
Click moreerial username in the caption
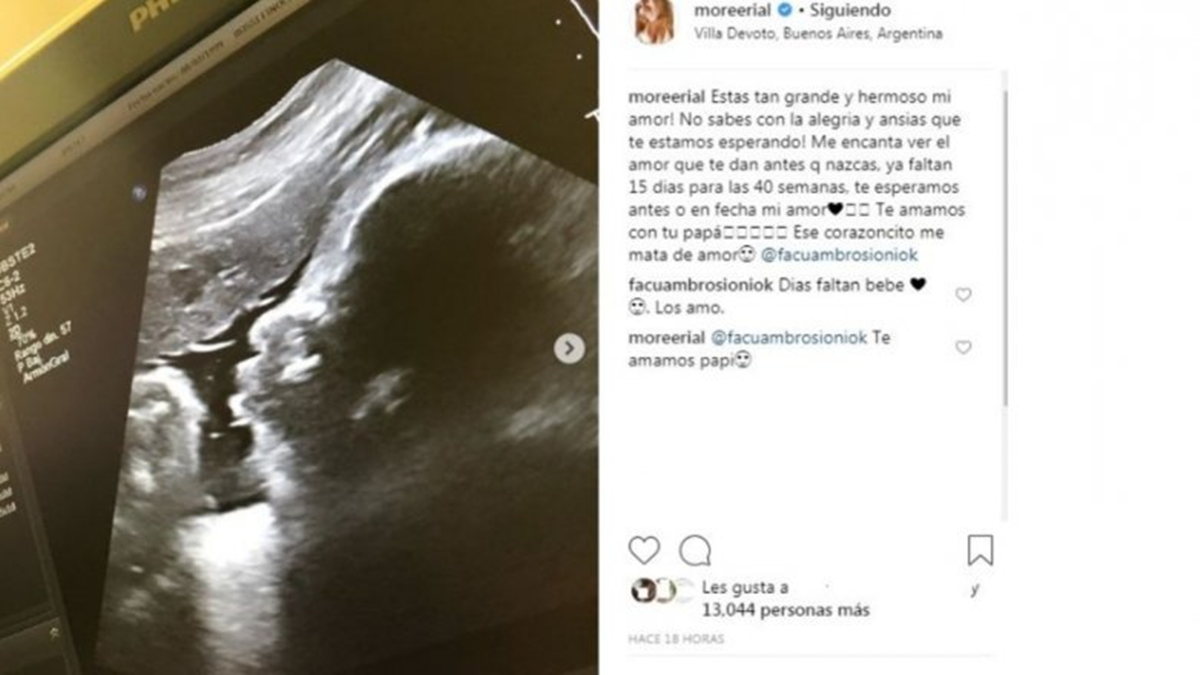(x=667, y=98)
